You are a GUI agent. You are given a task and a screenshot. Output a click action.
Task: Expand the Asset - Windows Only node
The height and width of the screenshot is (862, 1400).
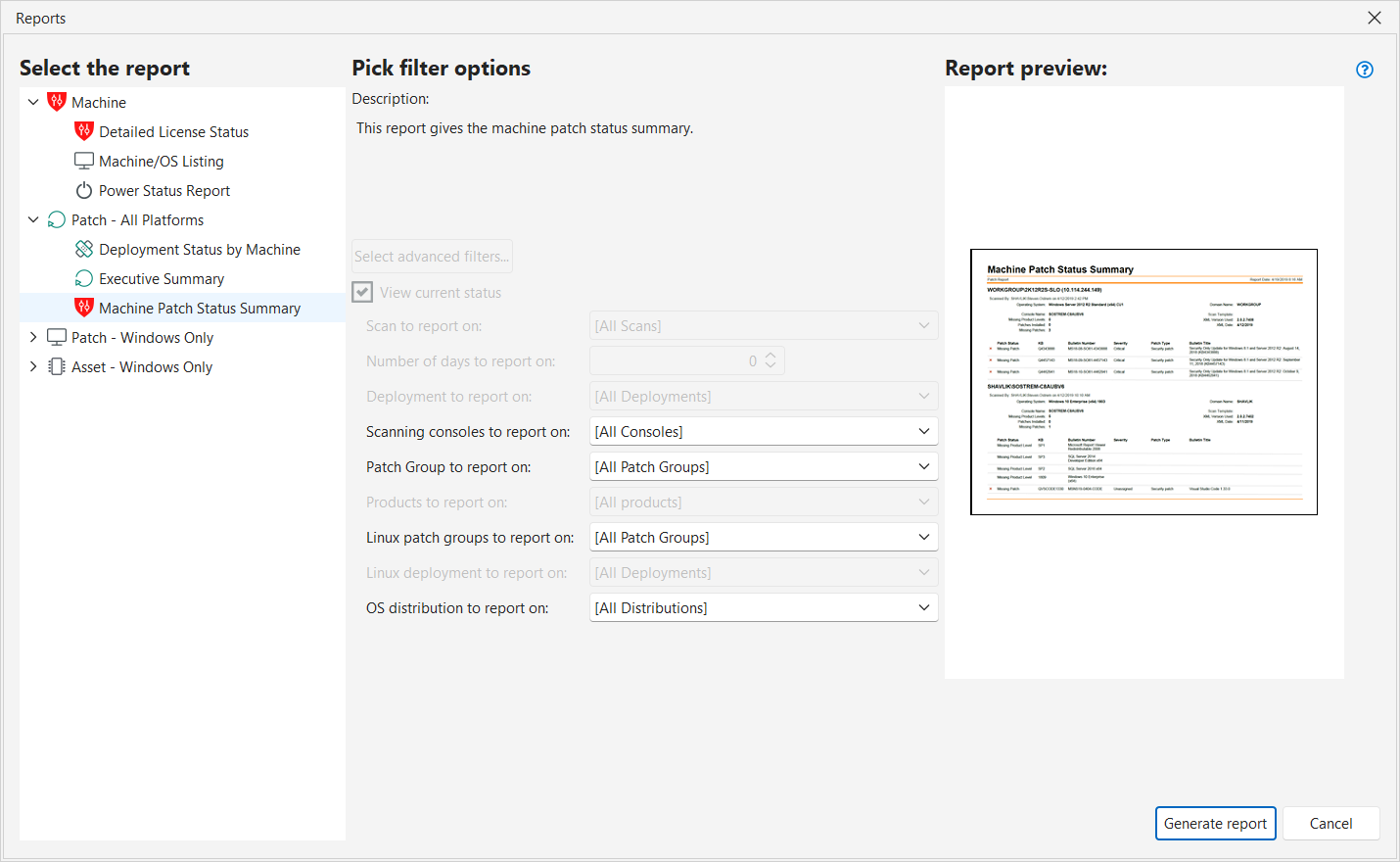33,366
